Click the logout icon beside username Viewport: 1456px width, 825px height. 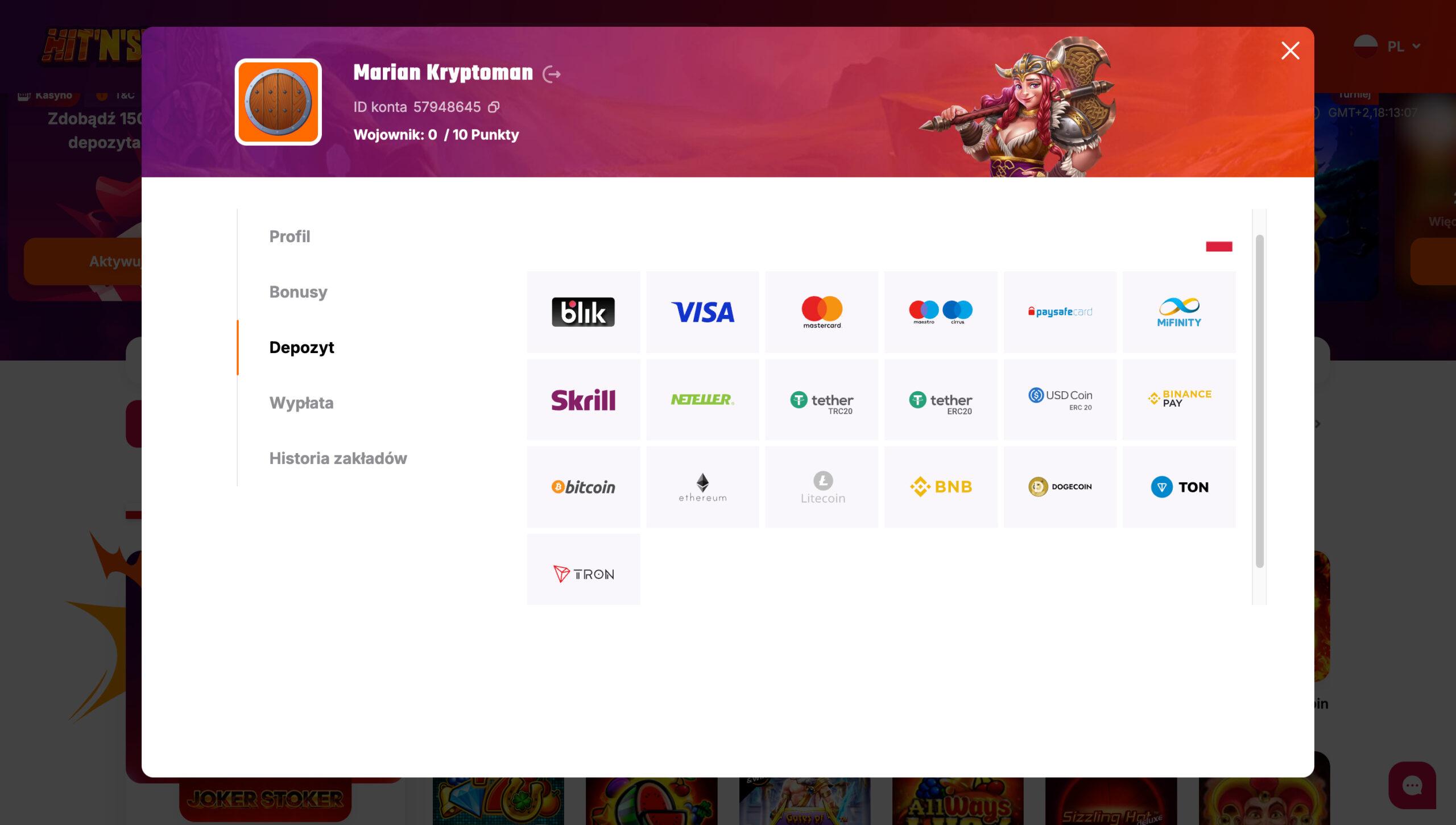coord(551,74)
